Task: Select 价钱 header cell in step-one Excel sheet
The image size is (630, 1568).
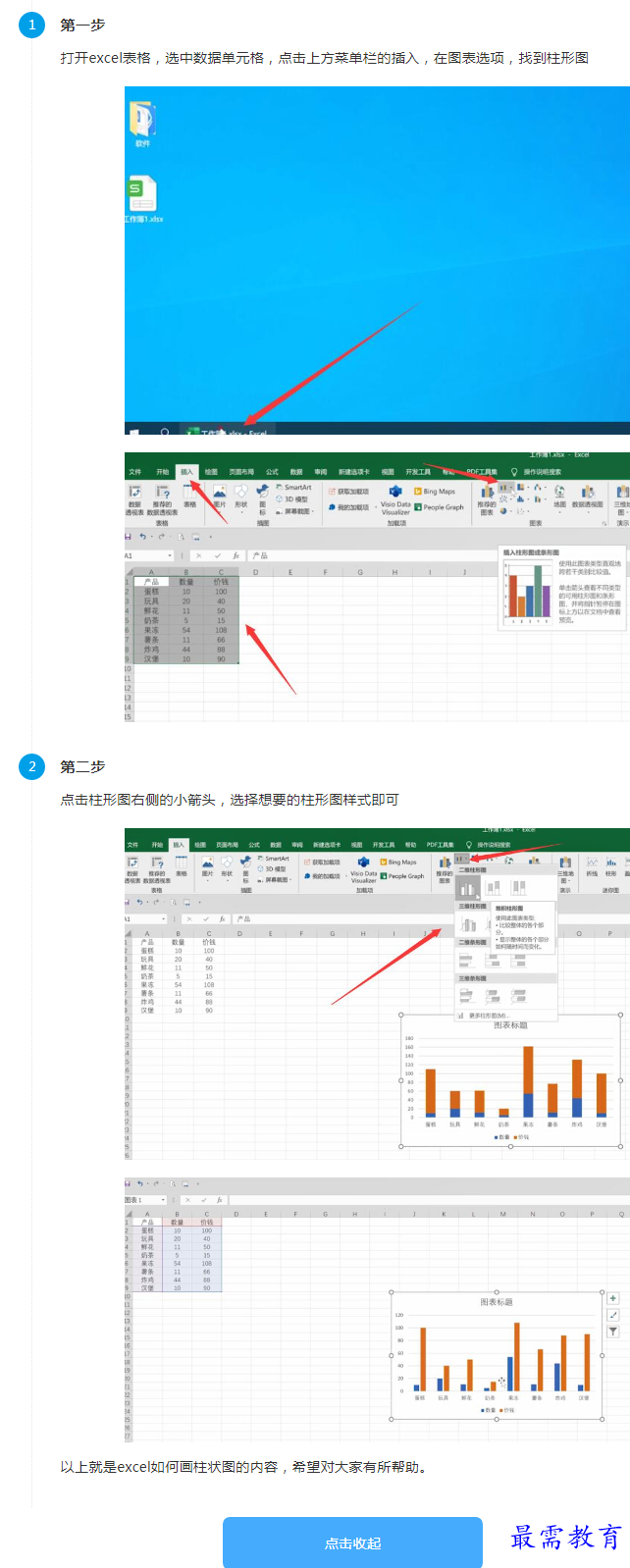Action: [221, 582]
